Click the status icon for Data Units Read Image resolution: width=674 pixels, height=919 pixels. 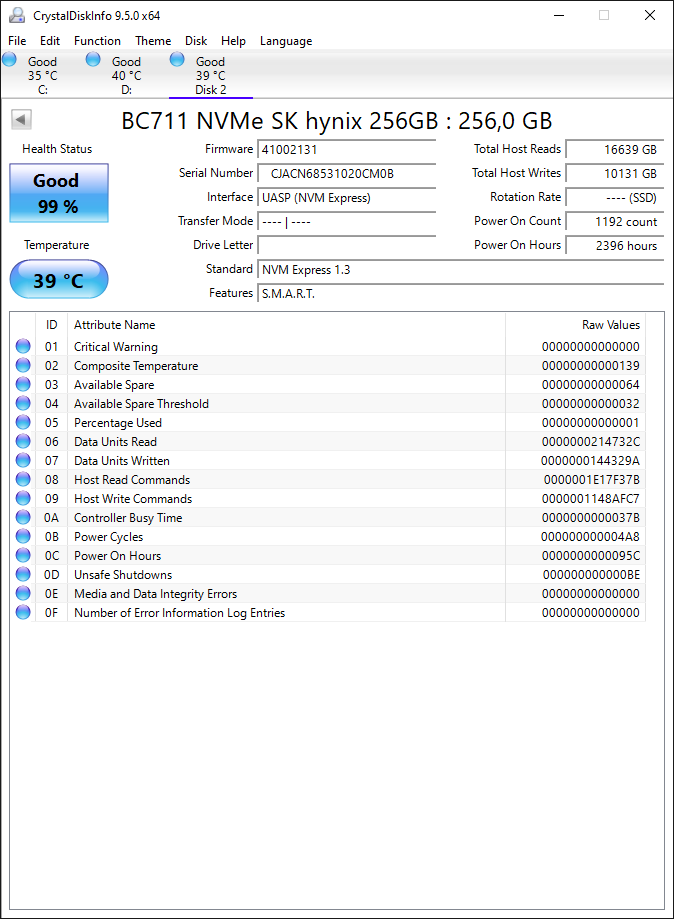tap(23, 441)
